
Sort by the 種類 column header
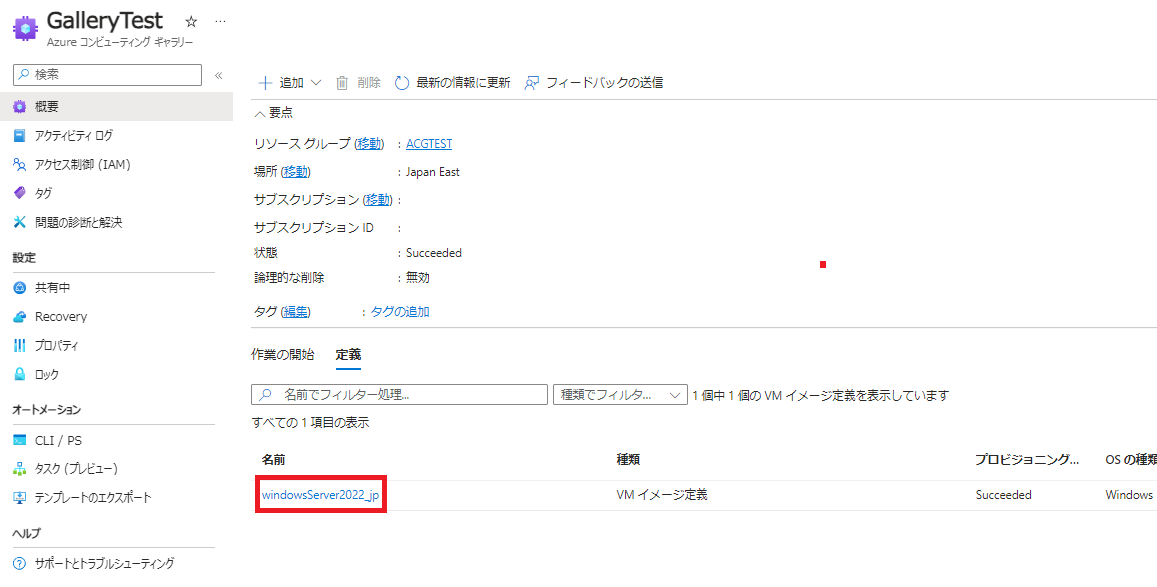click(x=628, y=459)
